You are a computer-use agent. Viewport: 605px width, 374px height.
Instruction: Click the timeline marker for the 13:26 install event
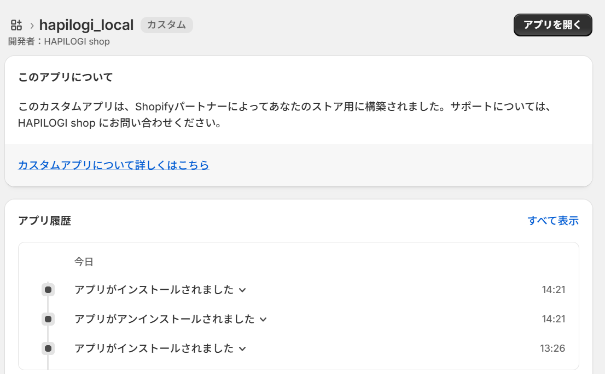[48, 348]
